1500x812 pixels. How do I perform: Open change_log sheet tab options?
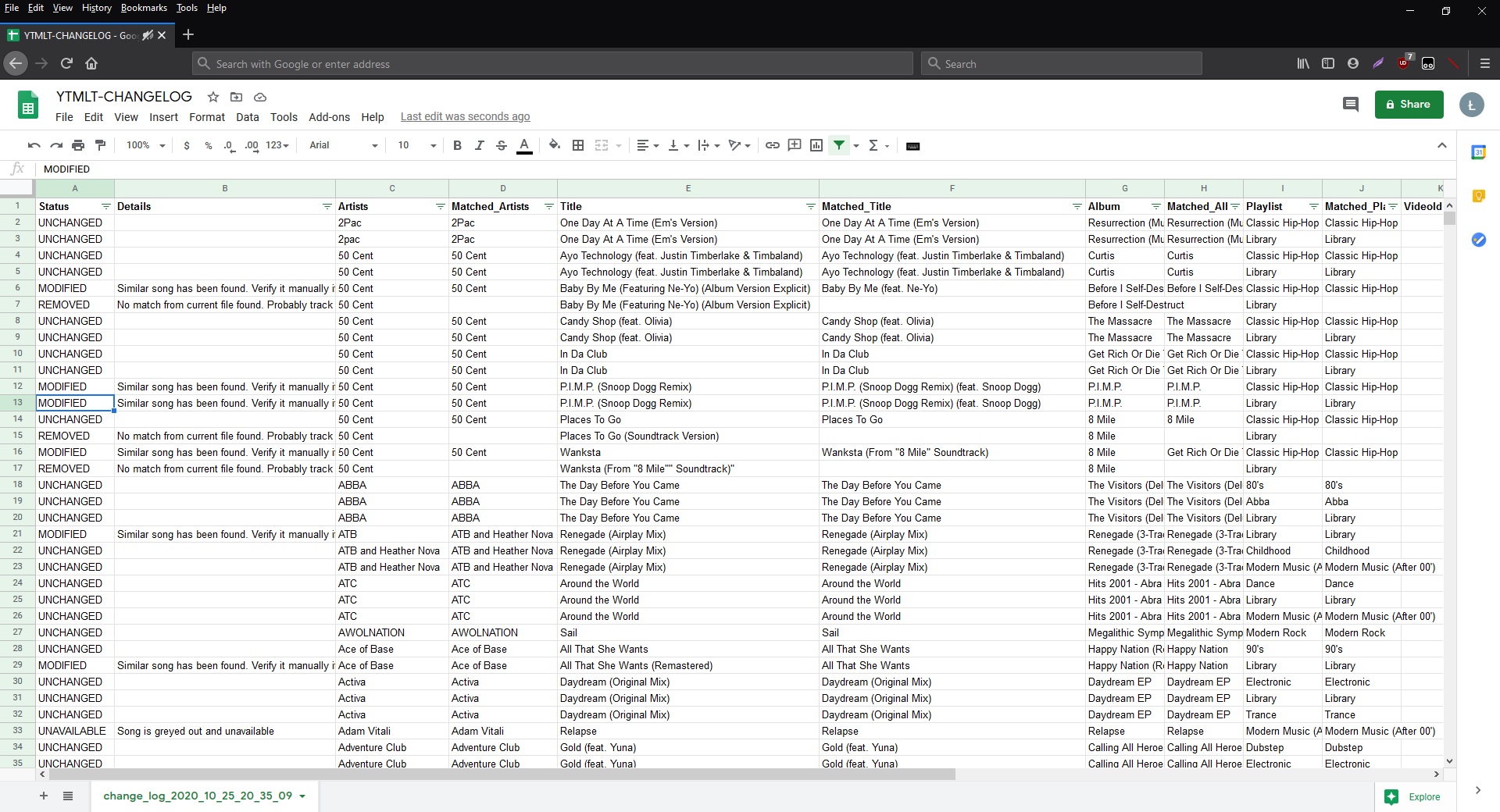point(302,796)
